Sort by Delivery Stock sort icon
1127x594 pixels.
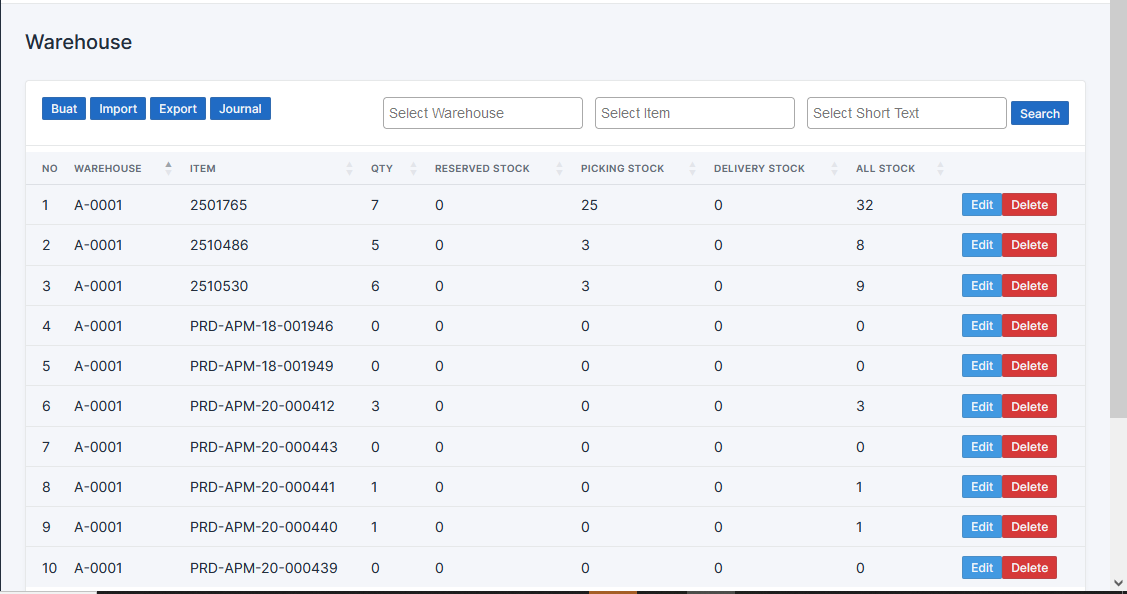pyautogui.click(x=834, y=168)
